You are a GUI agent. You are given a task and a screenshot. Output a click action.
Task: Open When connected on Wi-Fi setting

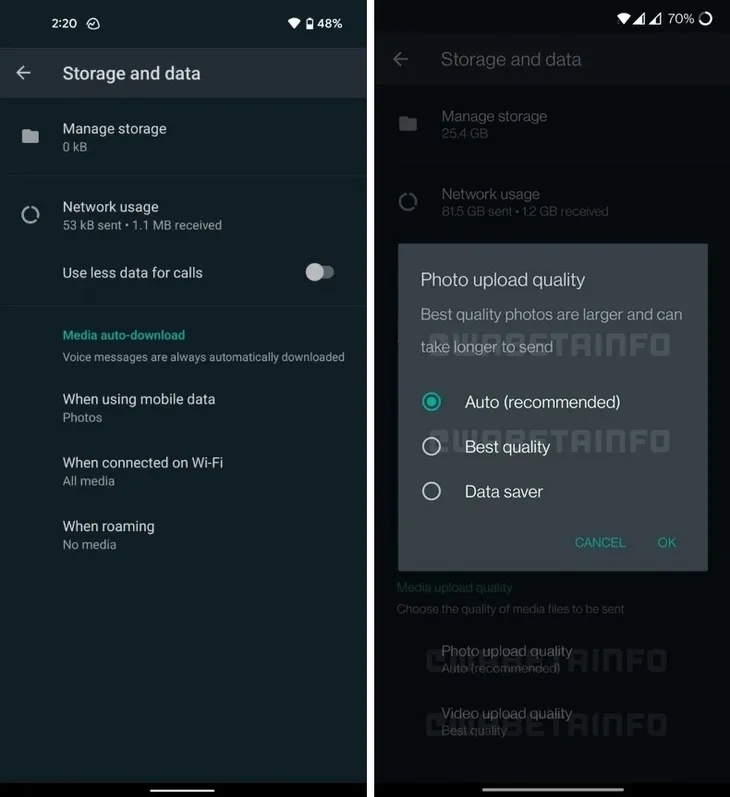pos(183,471)
